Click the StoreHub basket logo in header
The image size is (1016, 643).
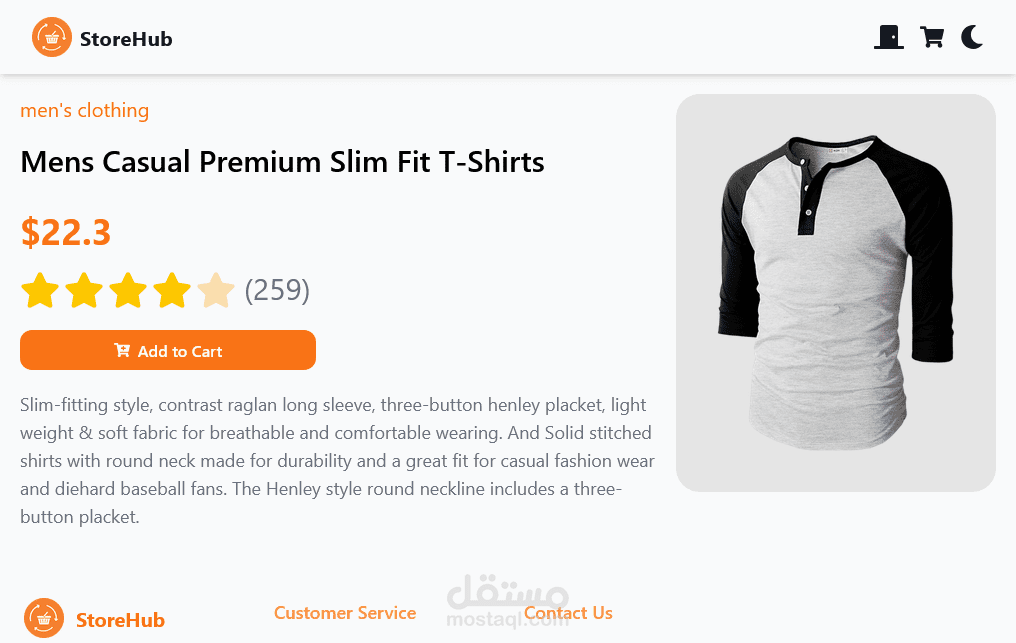[52, 38]
